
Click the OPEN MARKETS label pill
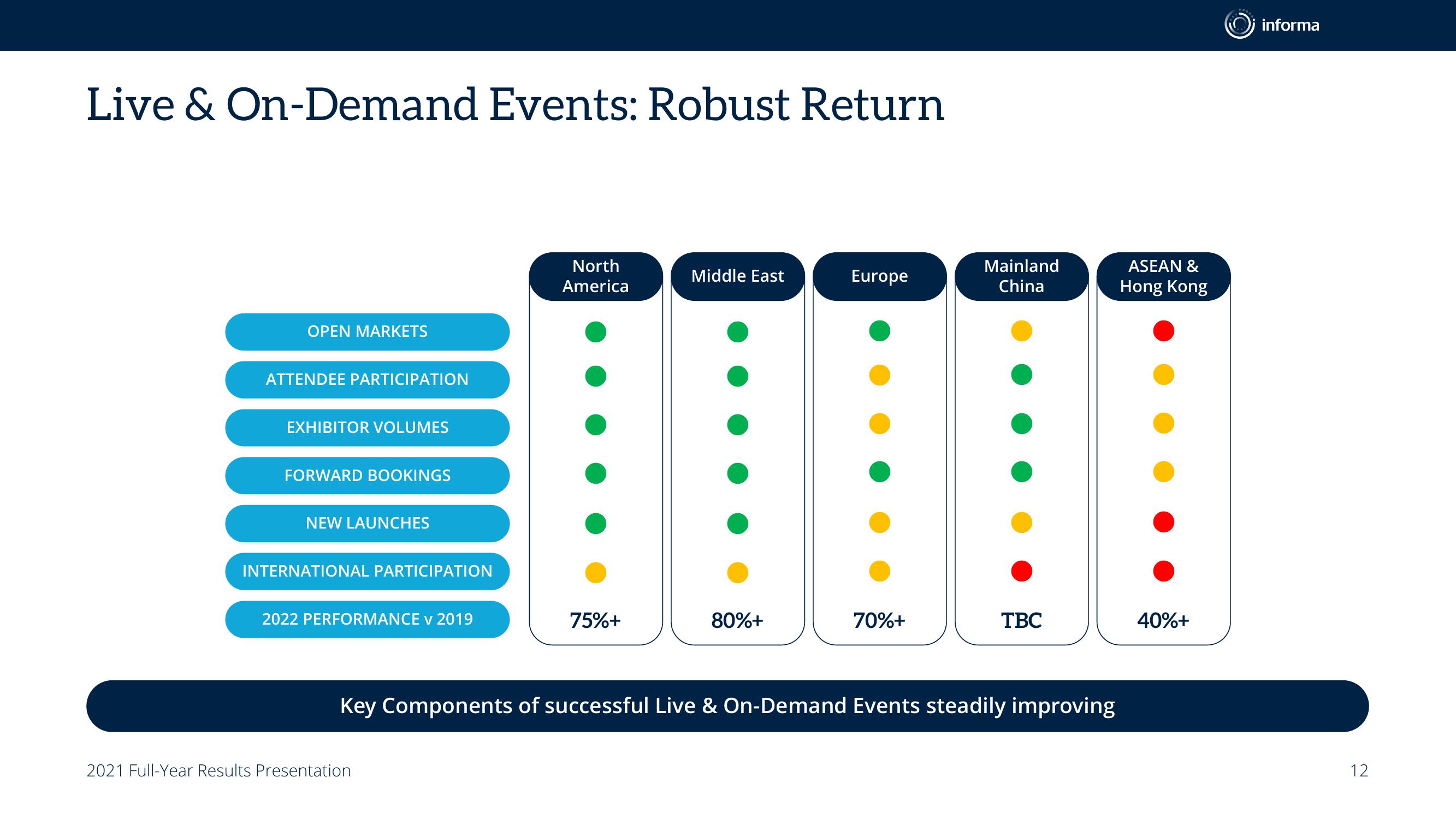pos(368,332)
